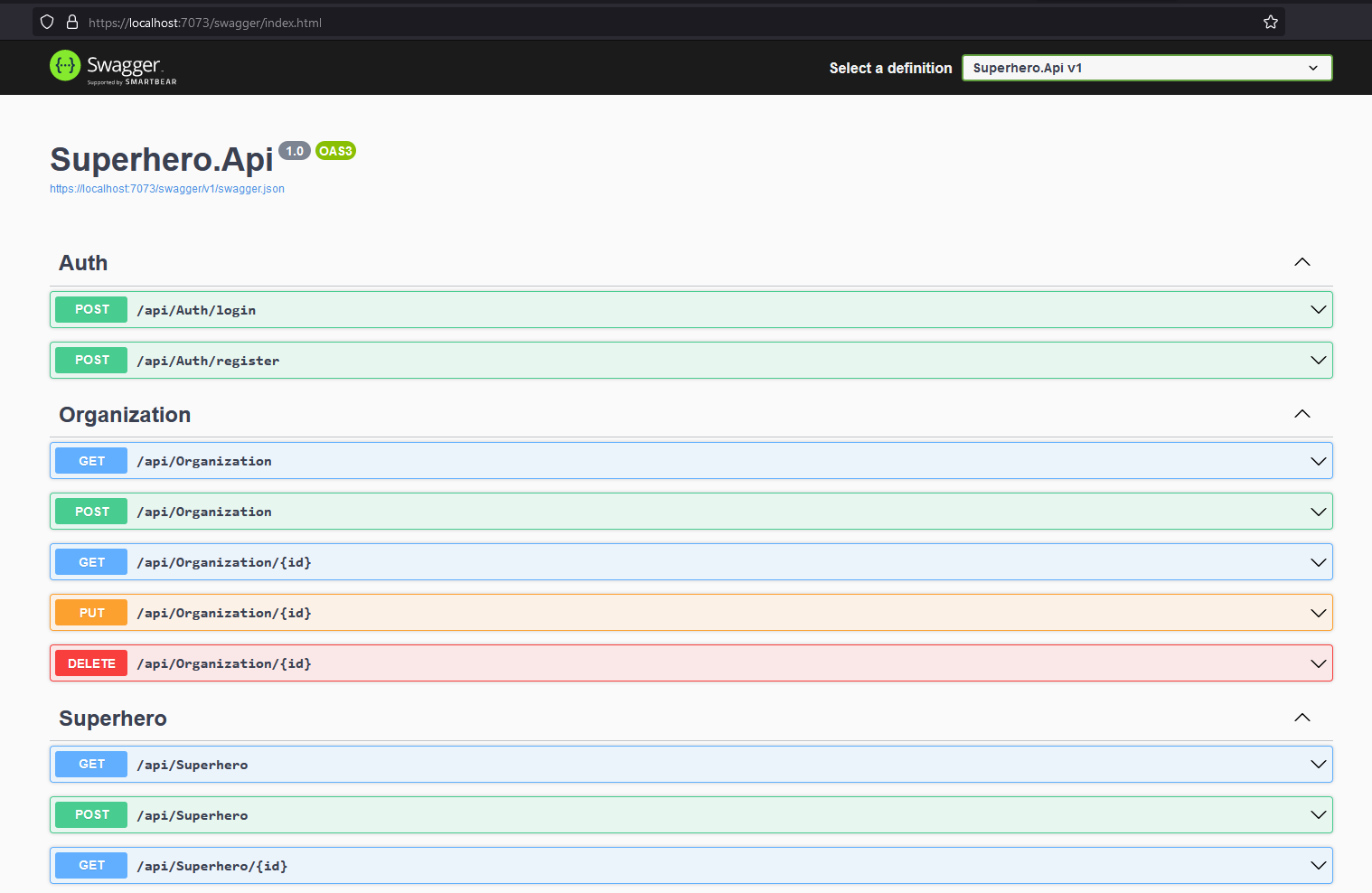Click the GET badge for /api/Organization
This screenshot has height=893, width=1372.
pyautogui.click(x=91, y=461)
